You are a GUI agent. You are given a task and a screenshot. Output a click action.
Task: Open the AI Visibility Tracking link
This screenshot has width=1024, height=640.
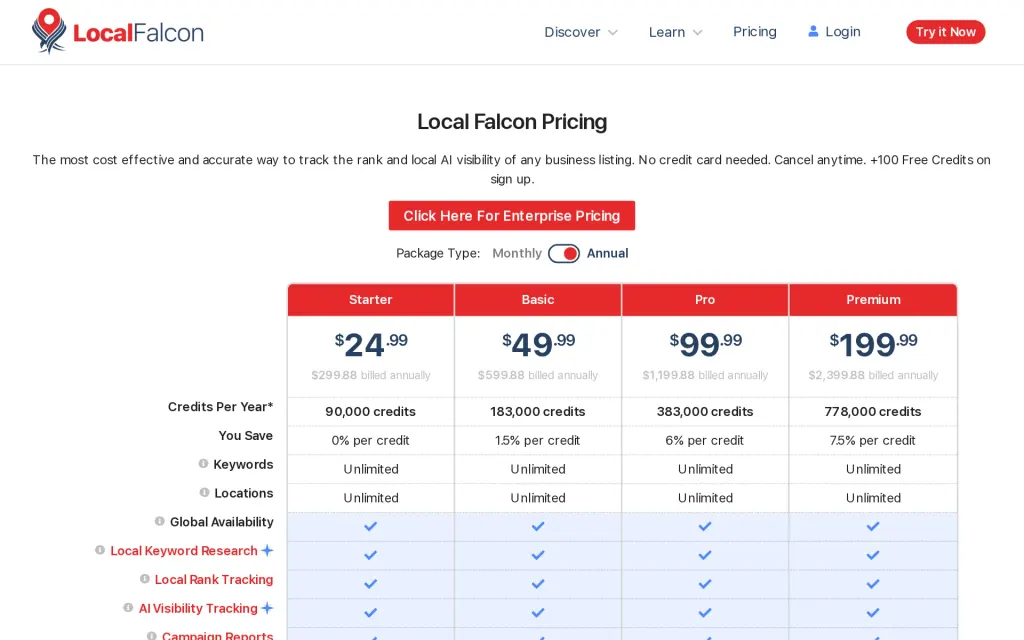pyautogui.click(x=198, y=608)
